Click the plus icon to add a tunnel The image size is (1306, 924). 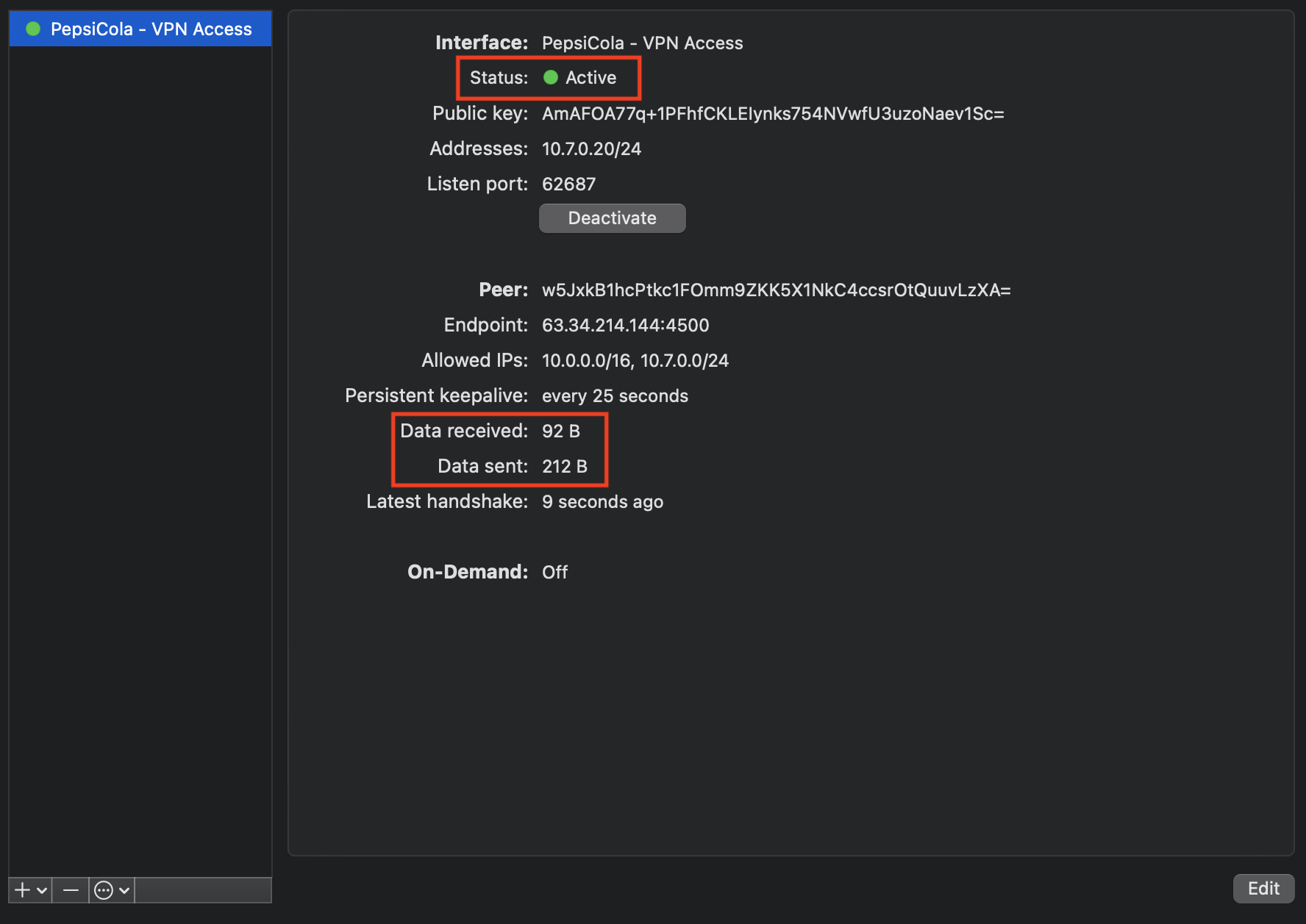[x=23, y=890]
